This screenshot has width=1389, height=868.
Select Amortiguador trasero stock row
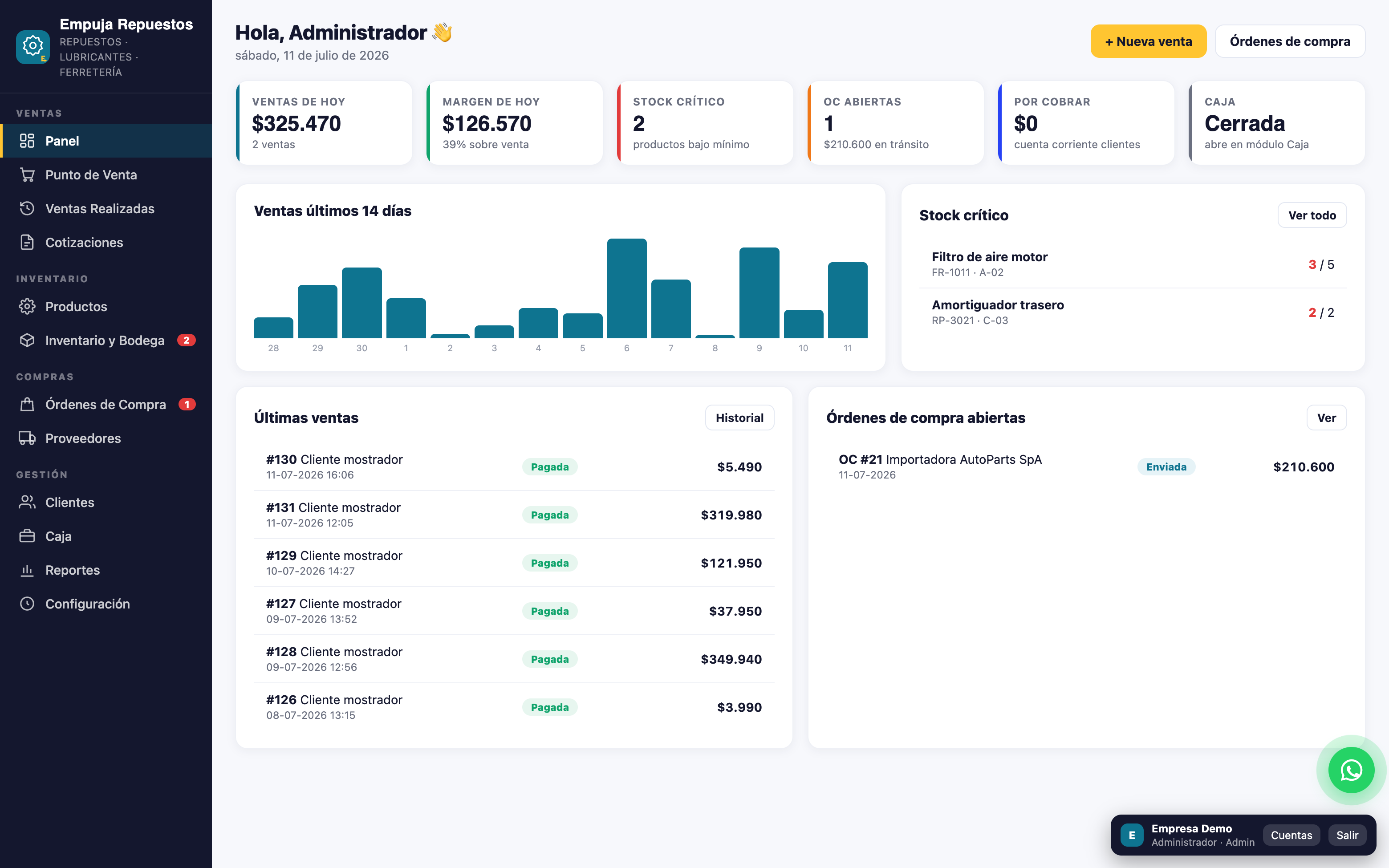[1133, 312]
